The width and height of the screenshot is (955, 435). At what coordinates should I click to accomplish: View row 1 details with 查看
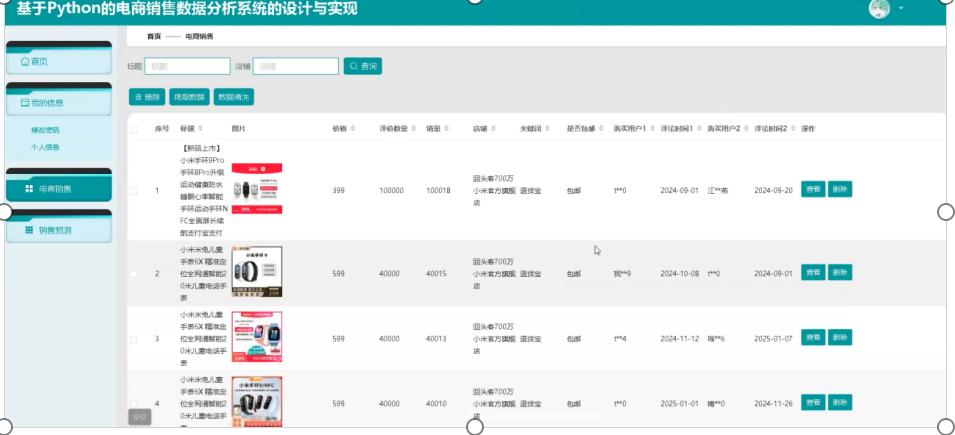(813, 189)
